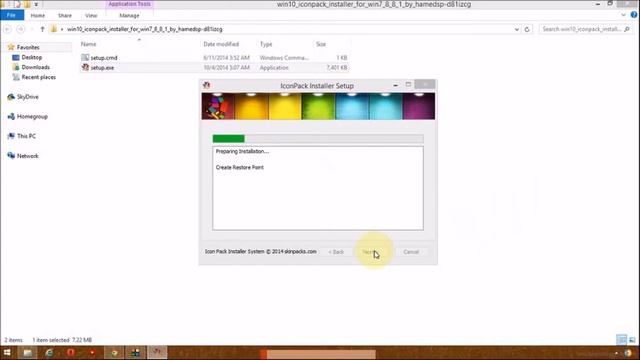Open the Share ribbon tab
Image resolution: width=640 pixels, height=360 pixels.
pyautogui.click(x=64, y=16)
